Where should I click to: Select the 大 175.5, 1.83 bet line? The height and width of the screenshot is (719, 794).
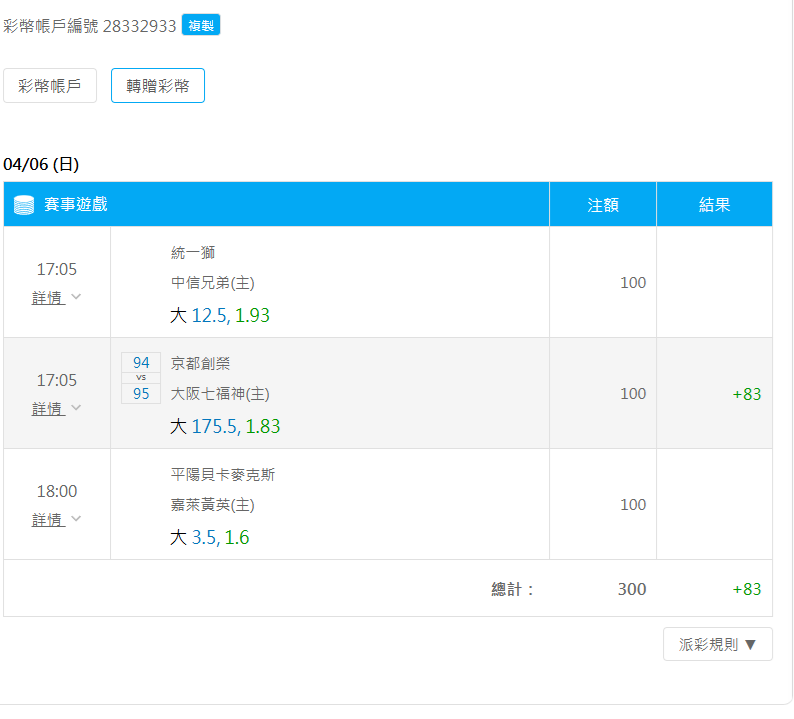225,426
